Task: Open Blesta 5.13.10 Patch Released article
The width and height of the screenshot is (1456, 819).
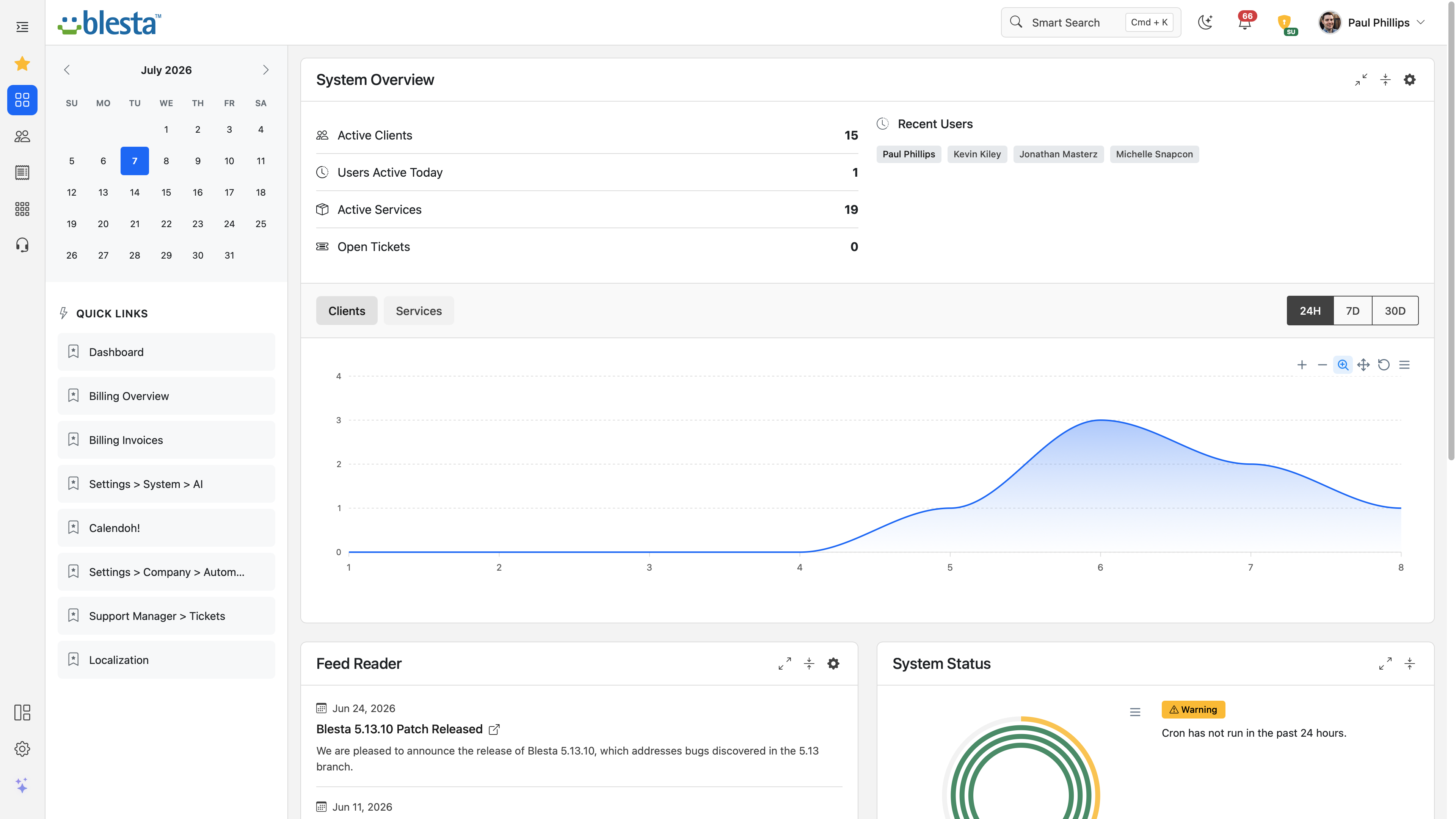Action: [x=399, y=729]
